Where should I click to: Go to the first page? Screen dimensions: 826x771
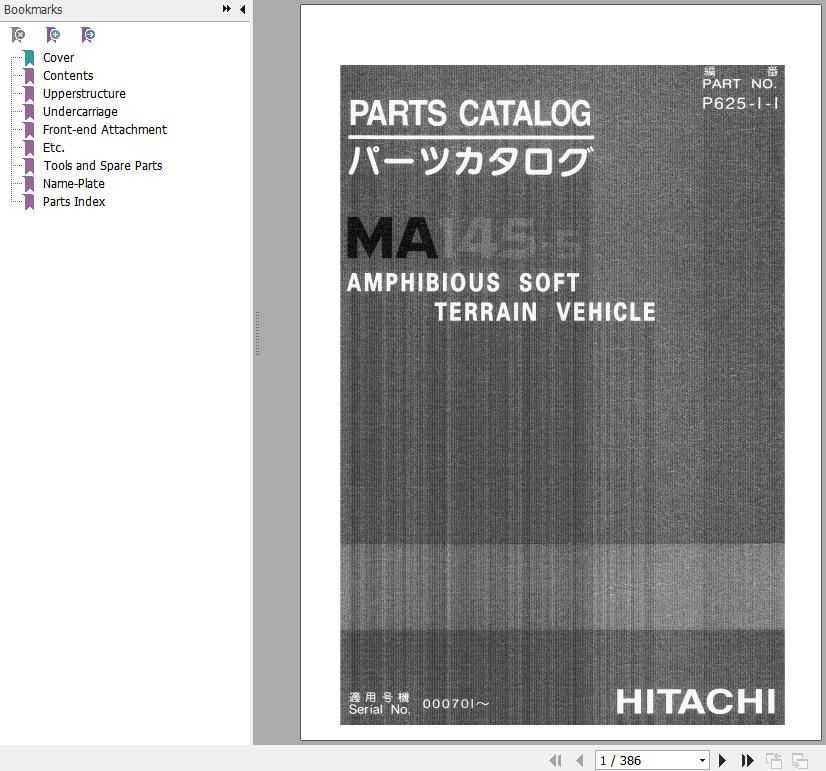pyautogui.click(x=555, y=760)
